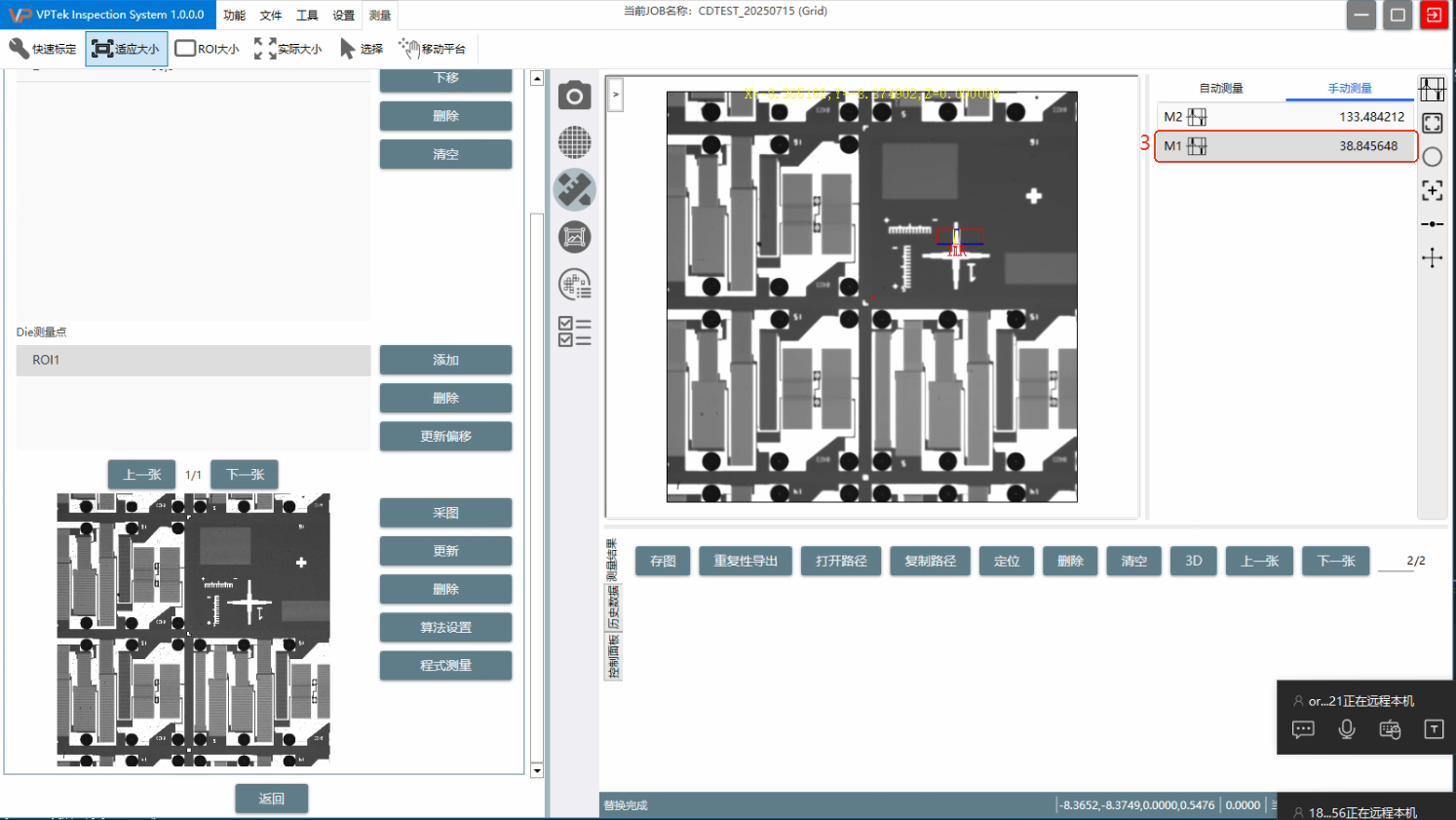Select the point-on-line measurement tool
Screen dimensions: 1456x820
[1432, 224]
